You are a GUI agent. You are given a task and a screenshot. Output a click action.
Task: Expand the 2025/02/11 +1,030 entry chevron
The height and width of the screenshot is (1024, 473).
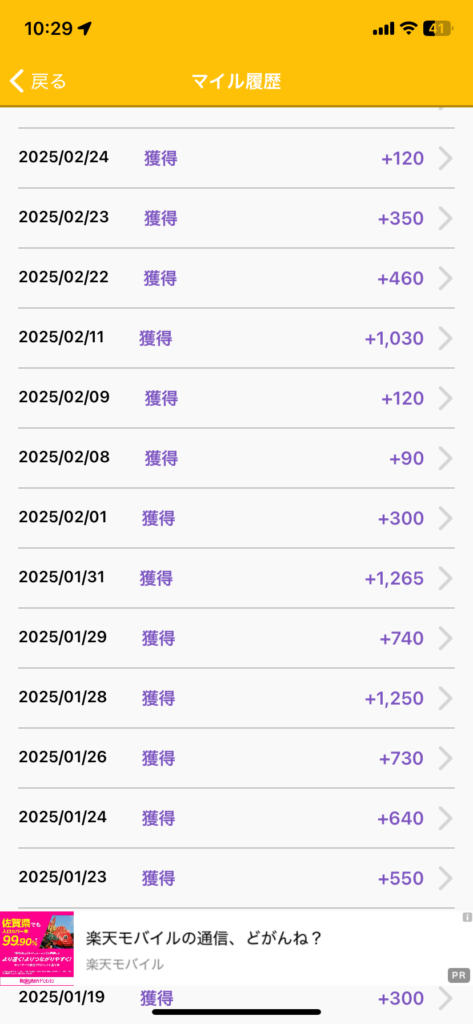coord(446,339)
